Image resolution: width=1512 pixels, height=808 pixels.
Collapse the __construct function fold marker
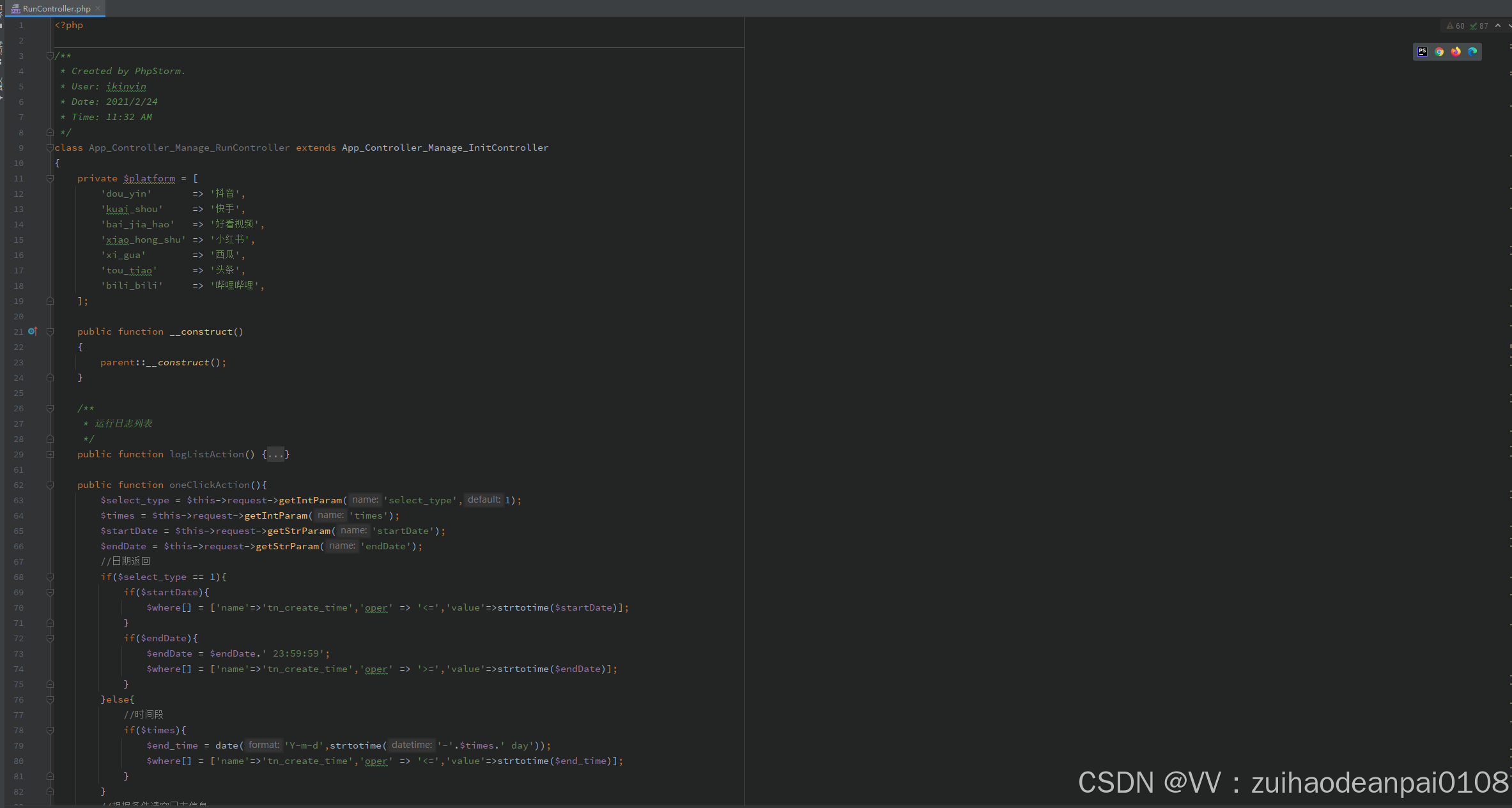(50, 332)
